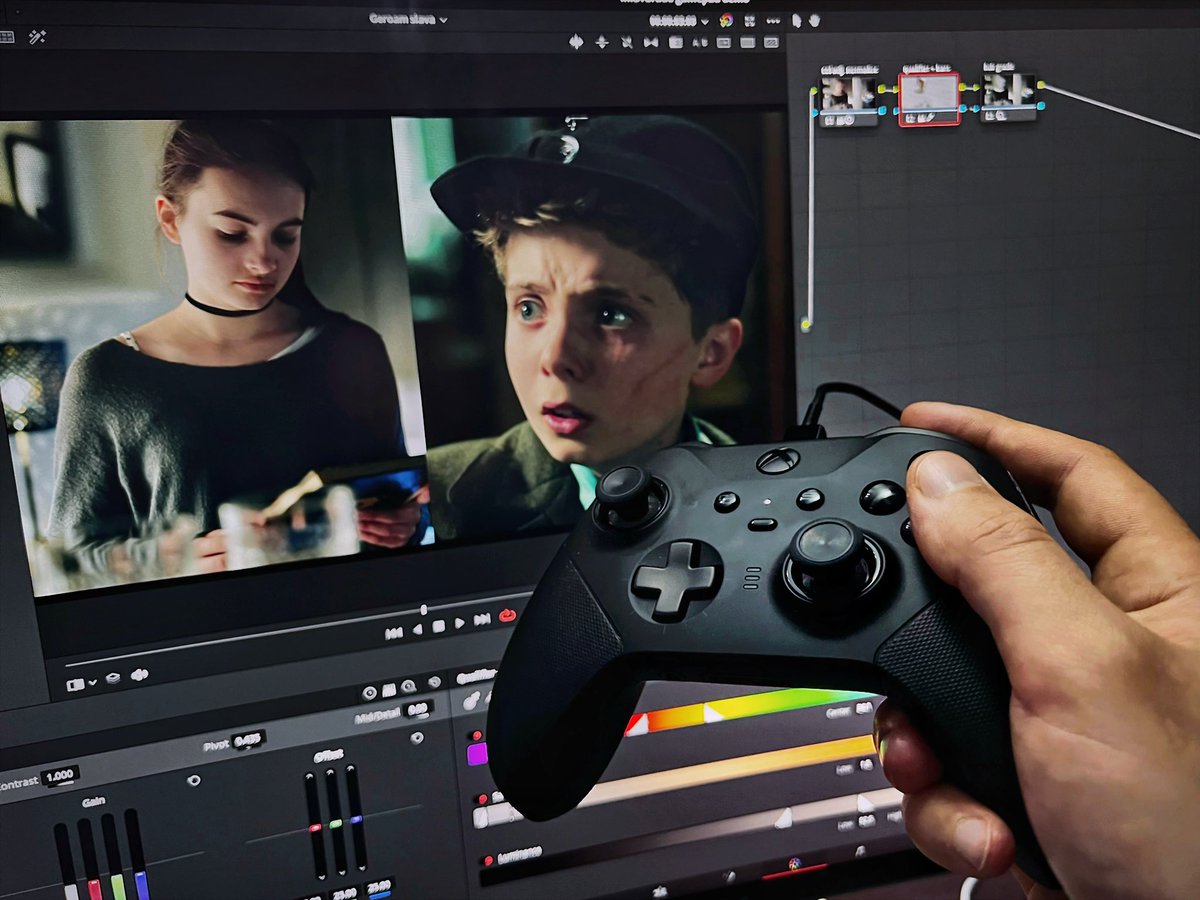This screenshot has height=900, width=1200.
Task: Select the red-outlined qualifier node
Action: [929, 99]
